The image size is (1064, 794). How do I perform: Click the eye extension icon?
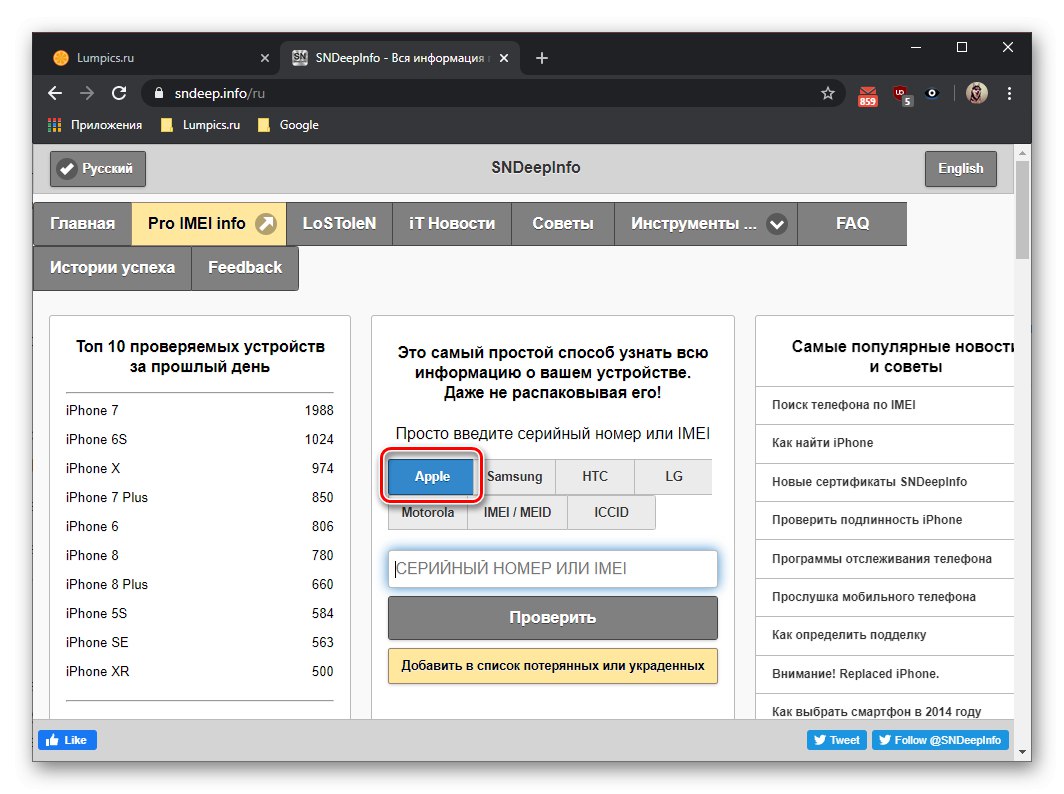click(932, 93)
